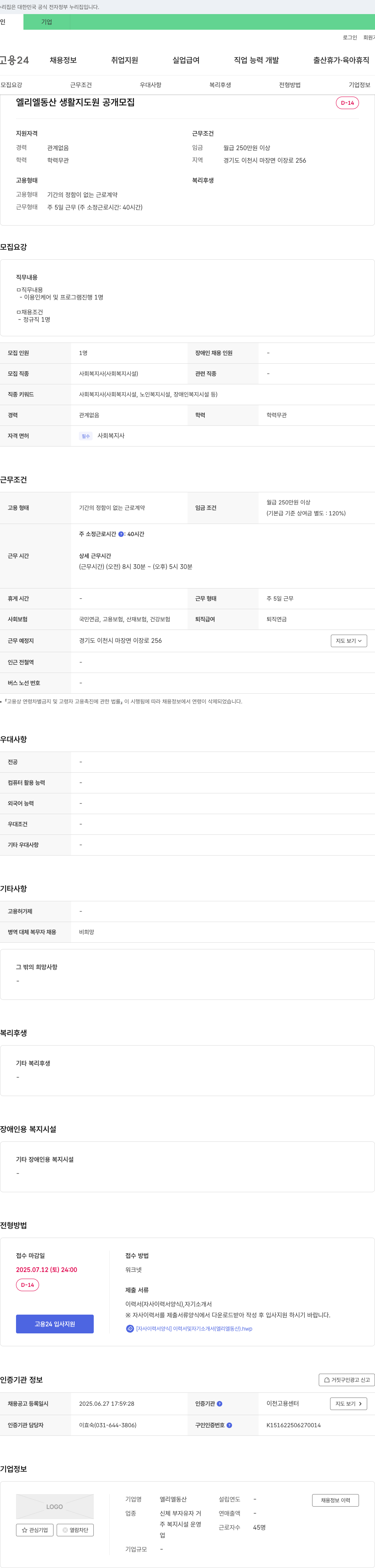This screenshot has width=375, height=1568.
Task: Apply with 고용24 입사지원 button
Action: (55, 1324)
